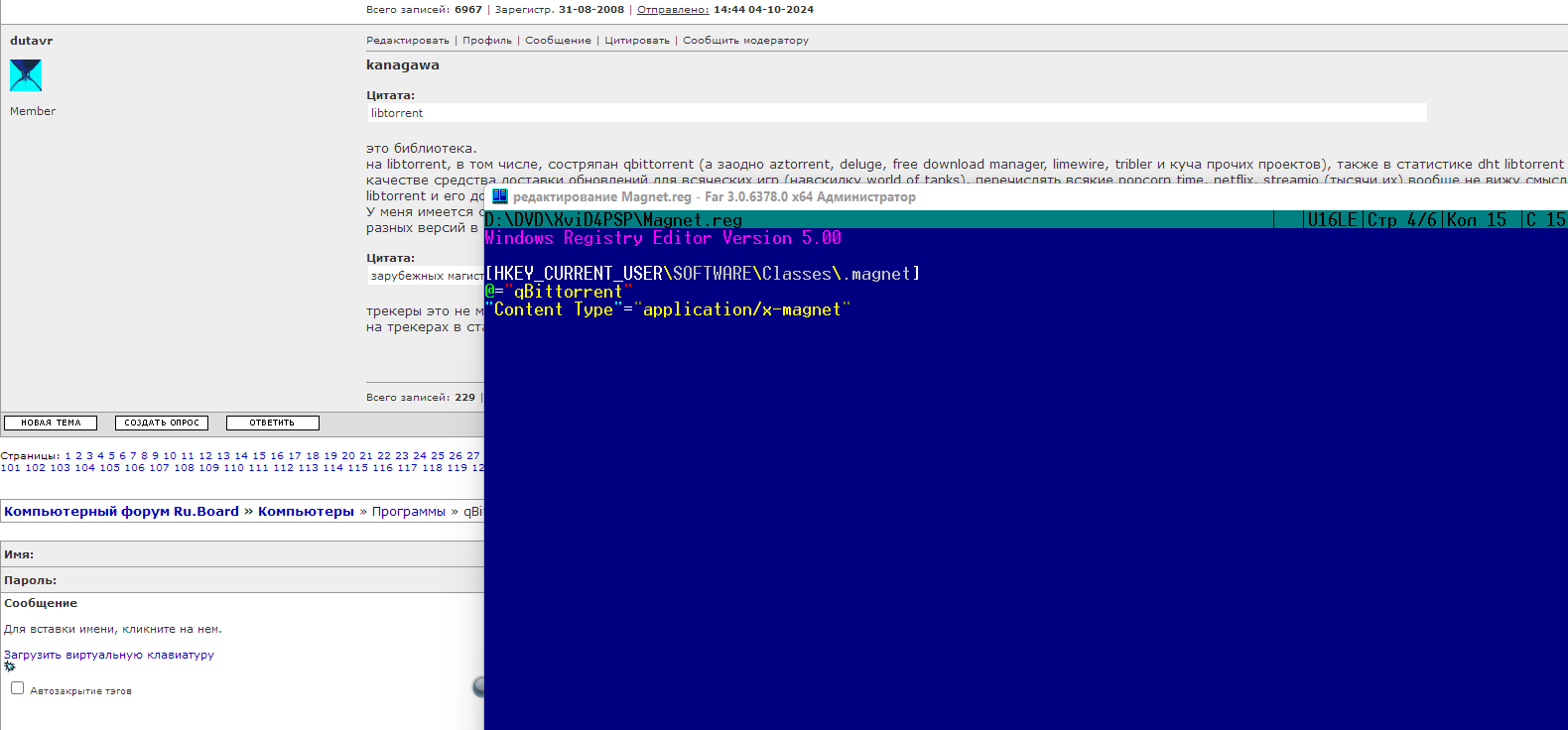This screenshot has height=730, width=1568.
Task: Click Сообщить модератору link
Action: pos(745,41)
